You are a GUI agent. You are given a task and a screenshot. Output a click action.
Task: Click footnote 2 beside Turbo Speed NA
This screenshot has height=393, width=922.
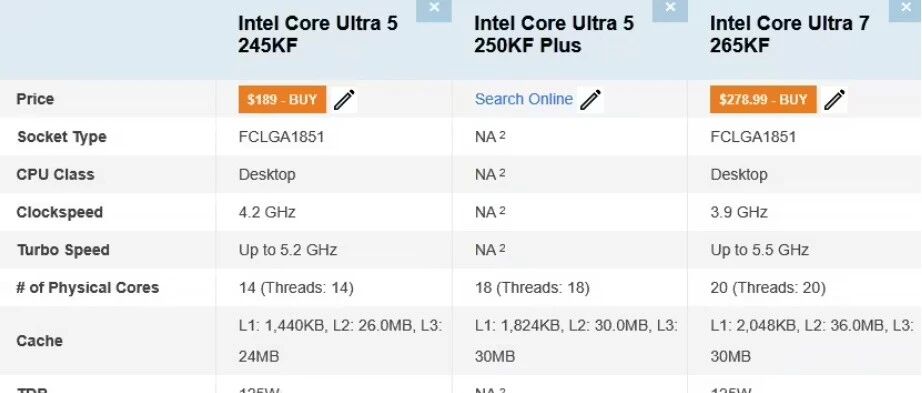point(502,248)
